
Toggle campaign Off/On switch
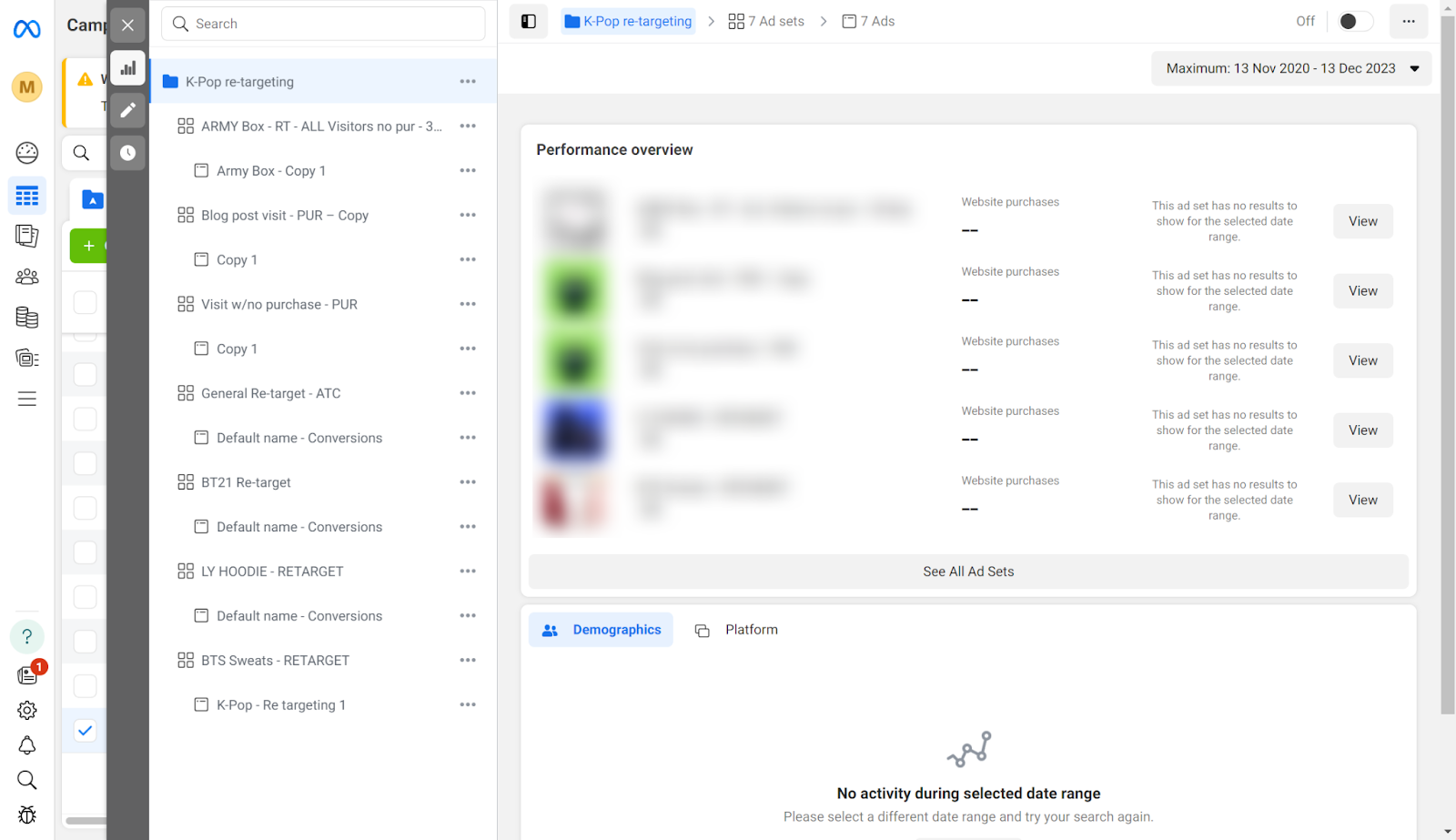tap(1355, 21)
